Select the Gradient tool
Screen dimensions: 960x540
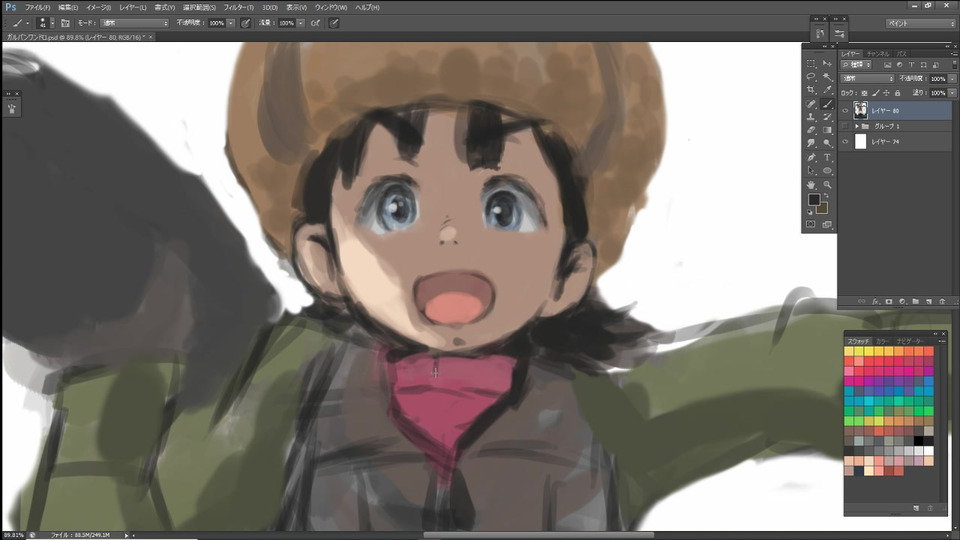click(827, 130)
